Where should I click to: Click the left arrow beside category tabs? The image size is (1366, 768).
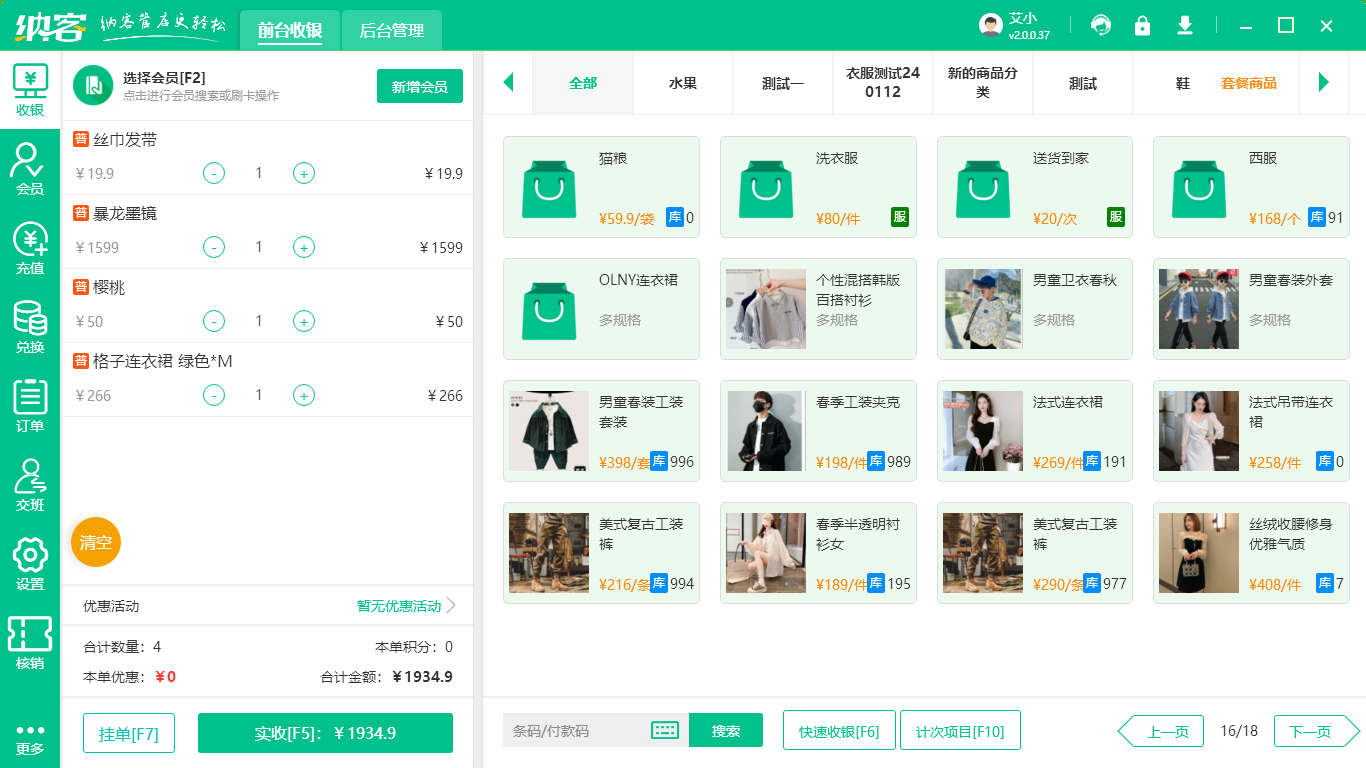click(508, 84)
